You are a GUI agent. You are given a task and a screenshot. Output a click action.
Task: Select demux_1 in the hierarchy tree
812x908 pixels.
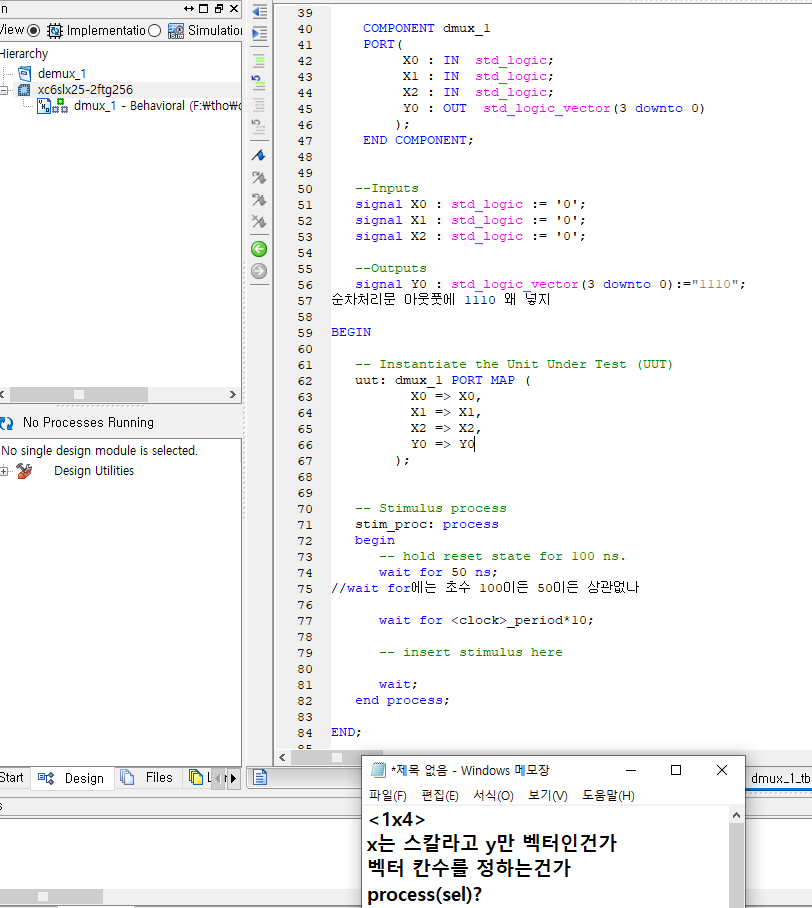(x=62, y=74)
